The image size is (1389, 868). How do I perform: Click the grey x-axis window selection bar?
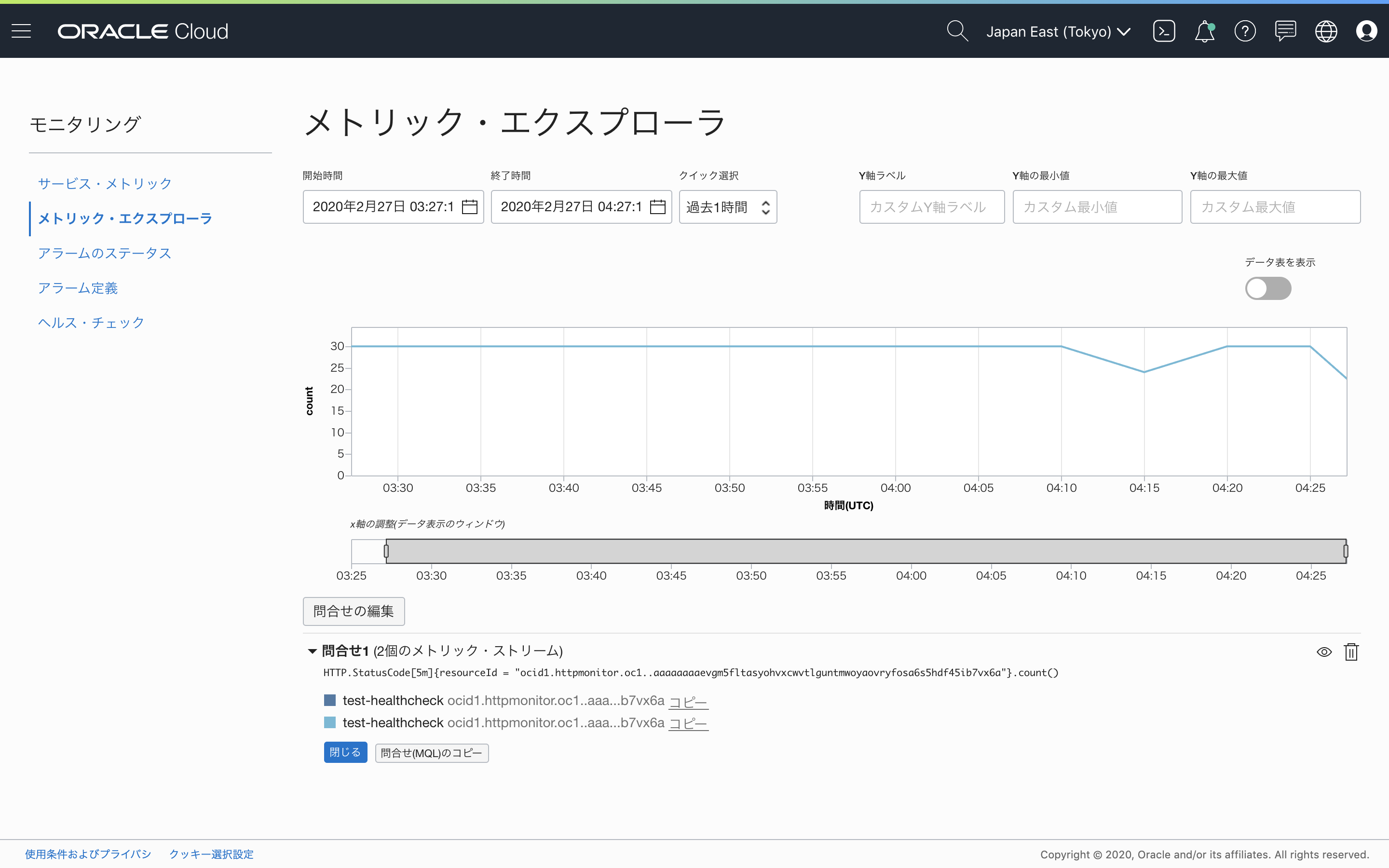[x=866, y=551]
